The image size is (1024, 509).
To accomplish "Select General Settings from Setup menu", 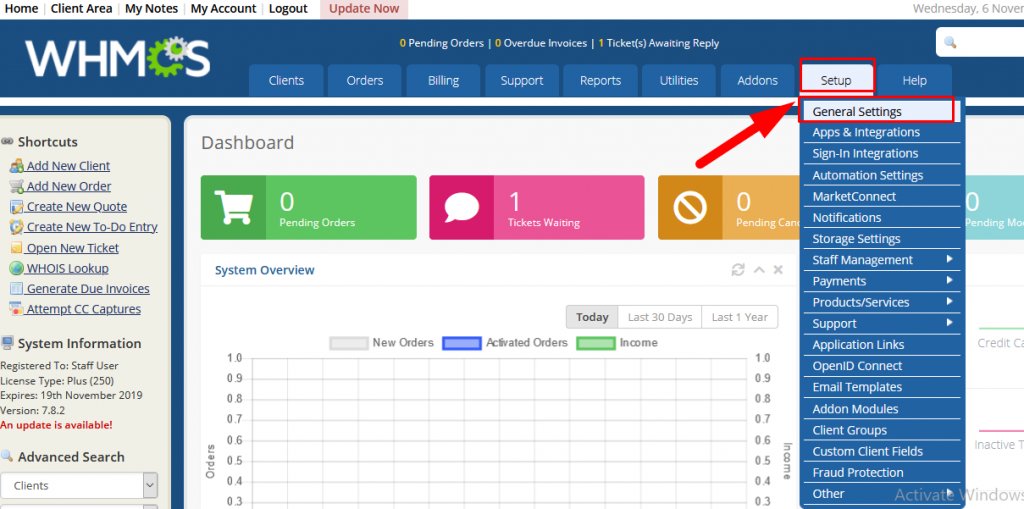I will point(877,111).
